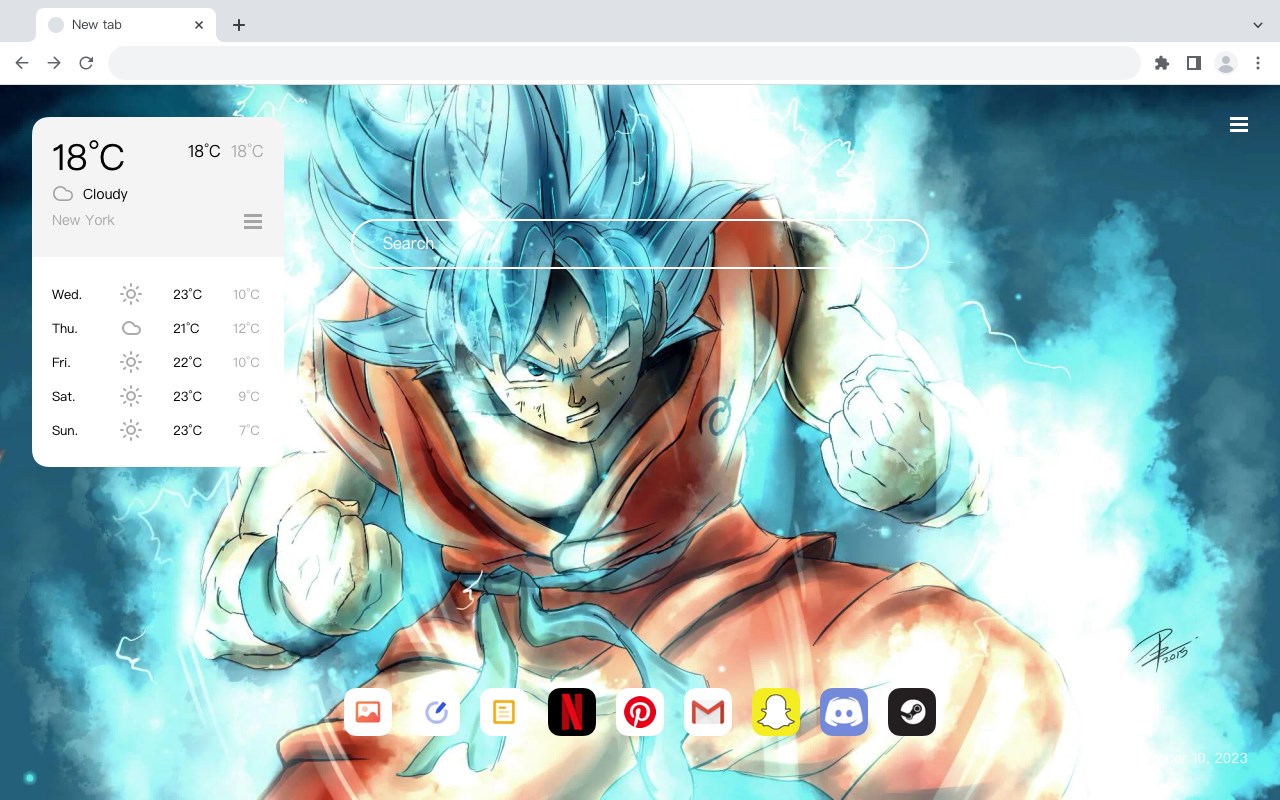Open the browser three-dot menu
Image resolution: width=1280 pixels, height=800 pixels.
coord(1258,63)
